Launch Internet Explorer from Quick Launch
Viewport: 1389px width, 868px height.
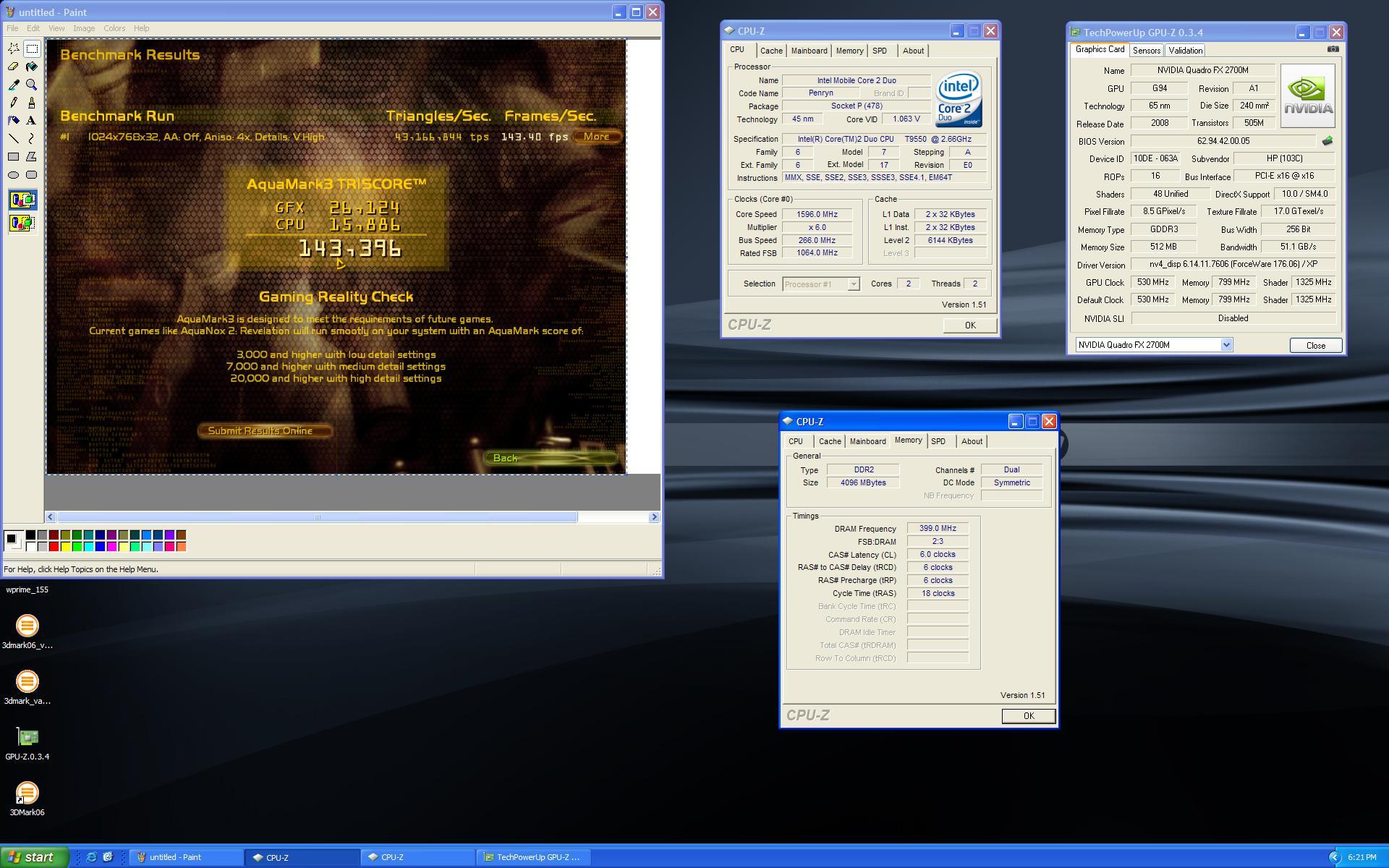point(91,857)
